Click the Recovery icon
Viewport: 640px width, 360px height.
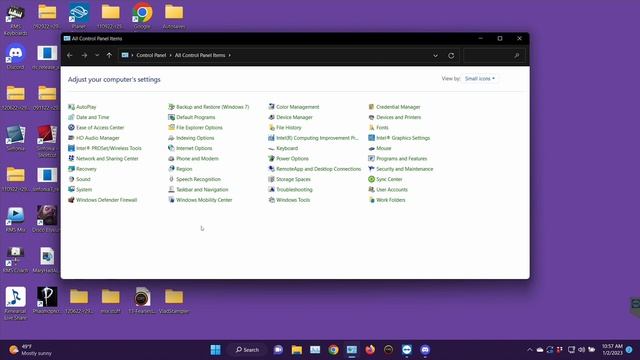(x=71, y=169)
